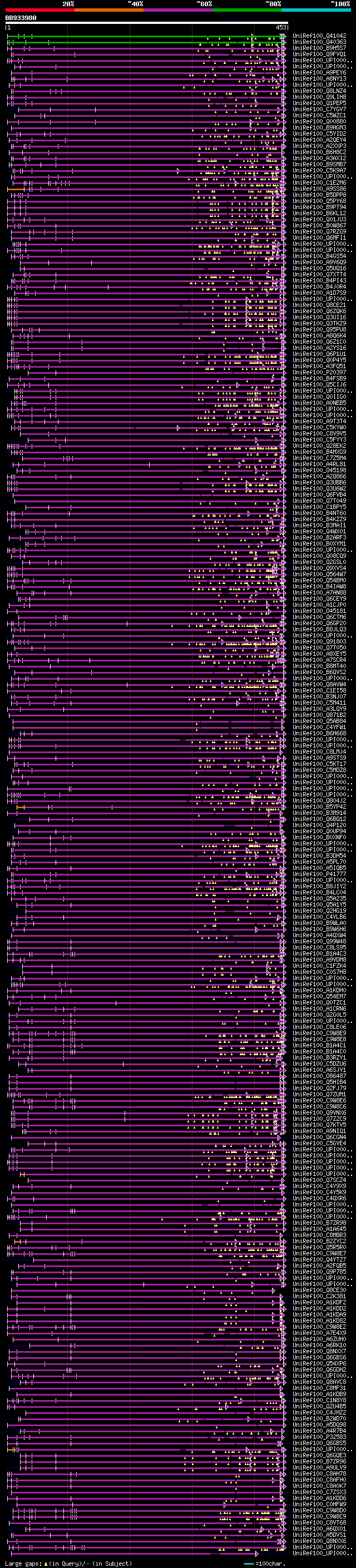Select UniRef100_C7YGV7 in the hit list
This screenshot has height=1568, width=356.
pyautogui.click(x=319, y=109)
